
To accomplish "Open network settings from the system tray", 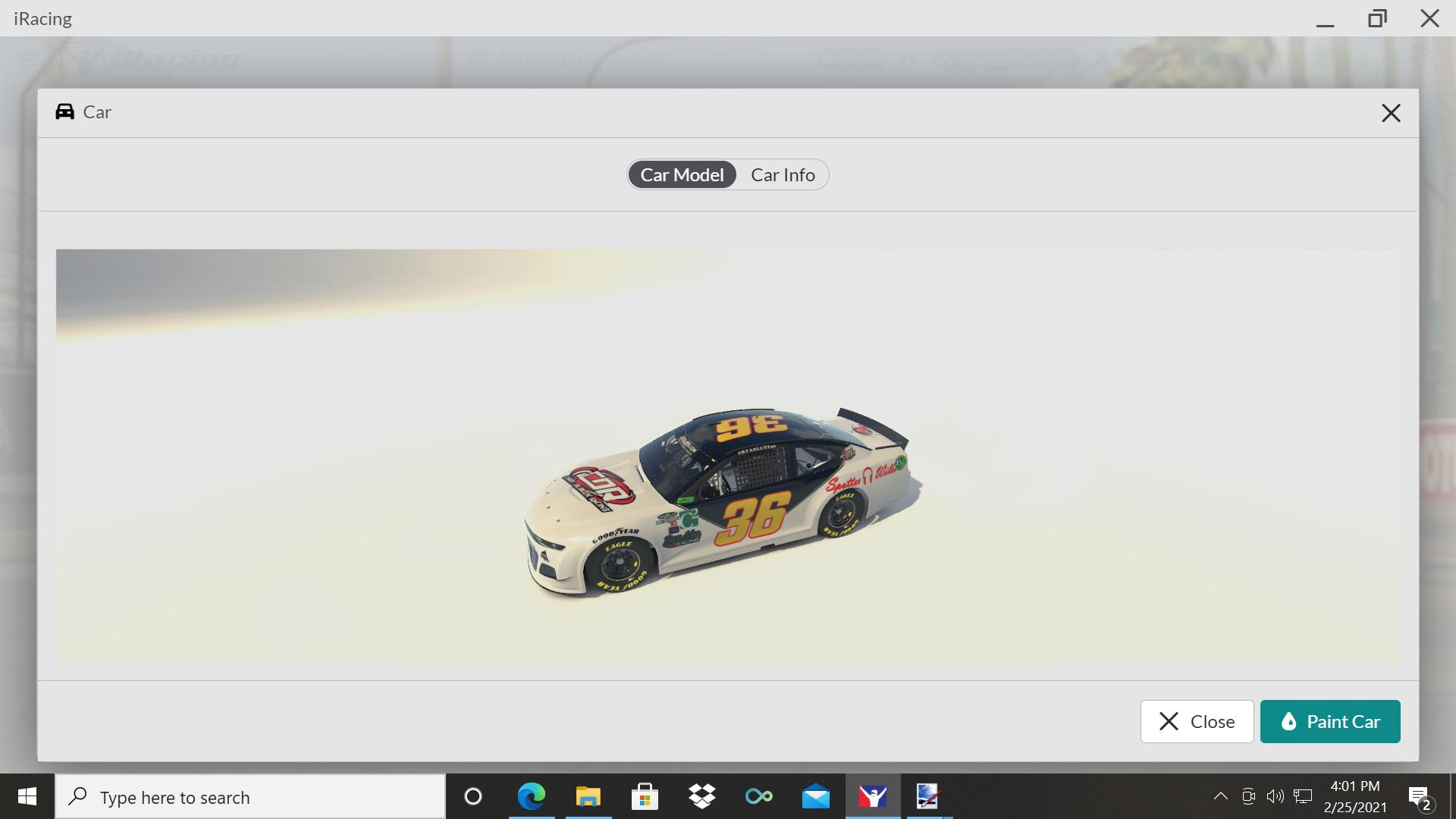I will 1303,796.
